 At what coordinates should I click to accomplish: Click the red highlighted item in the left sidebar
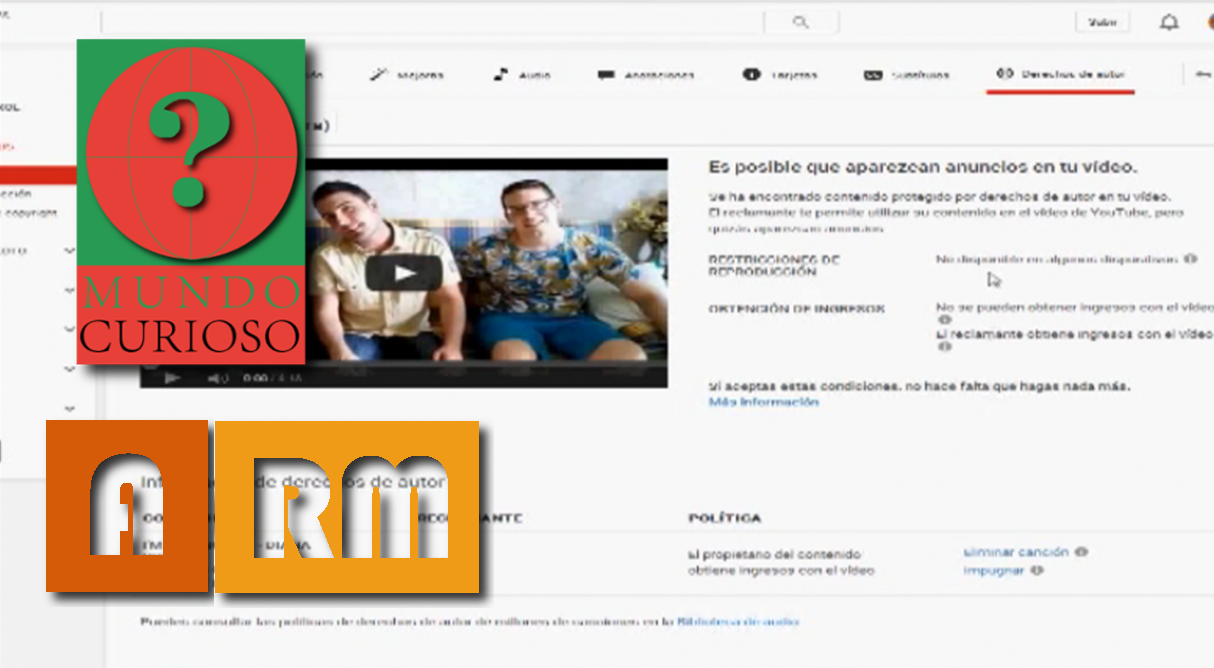tap(38, 176)
